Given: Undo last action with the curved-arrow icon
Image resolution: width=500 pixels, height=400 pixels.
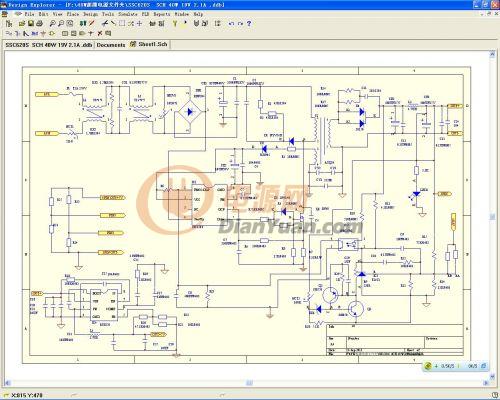Looking at the screenshot, I should click(231, 23).
